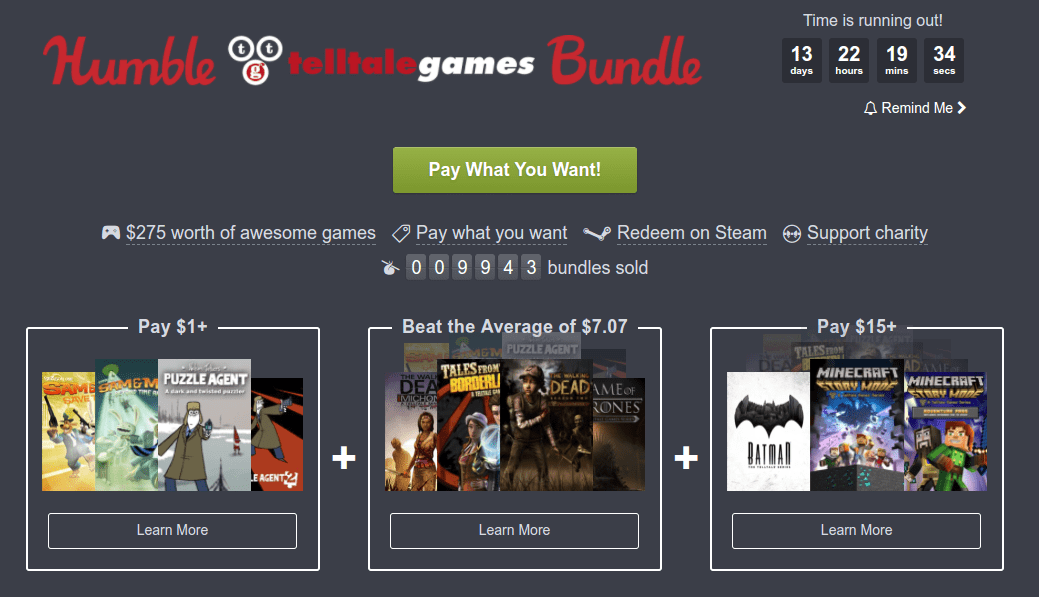Click the Humble logo text
Screen dimensions: 1039x597
(129, 61)
